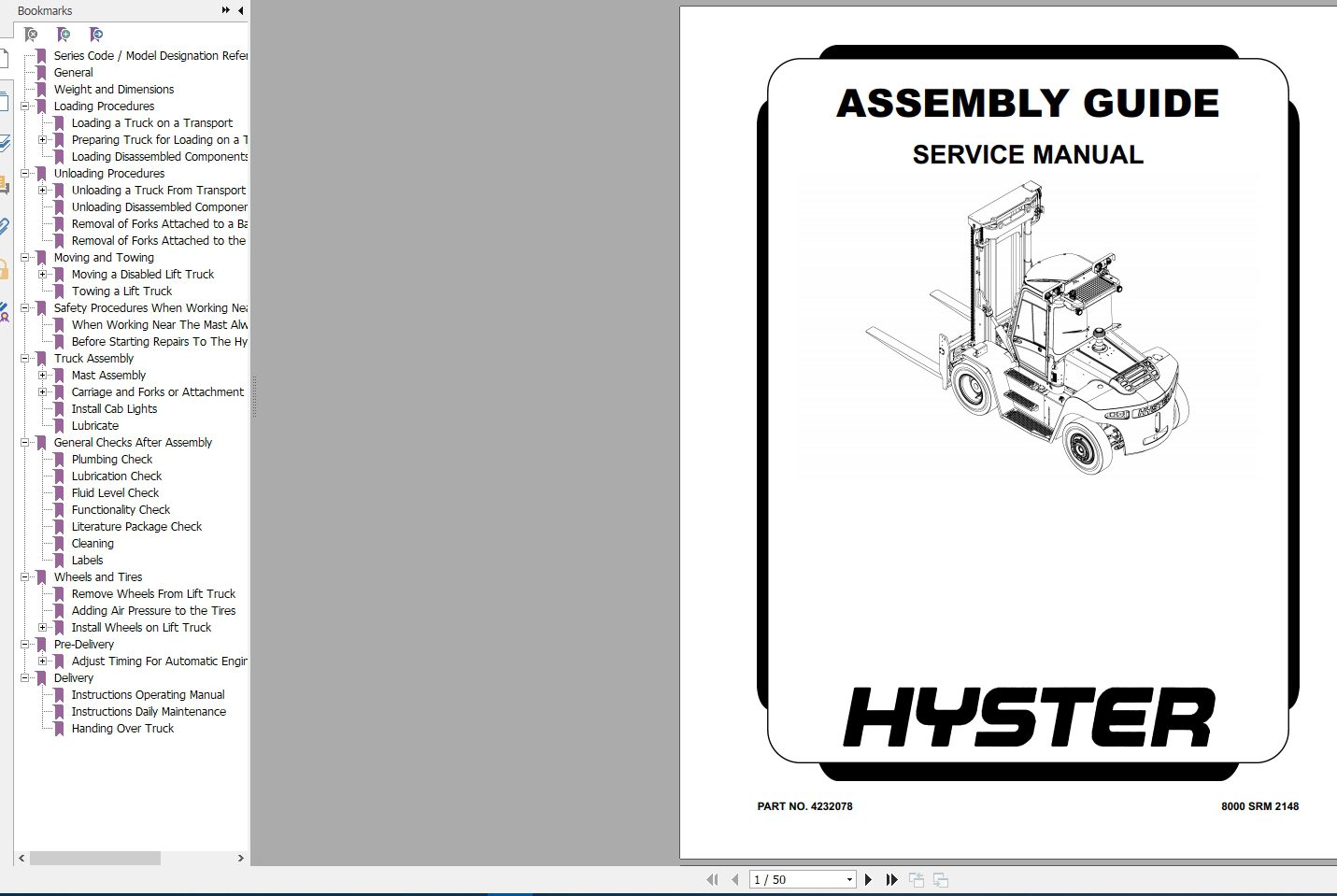The height and width of the screenshot is (896, 1337).
Task: Go to Weight and Dimensions bookmark
Action: point(114,90)
